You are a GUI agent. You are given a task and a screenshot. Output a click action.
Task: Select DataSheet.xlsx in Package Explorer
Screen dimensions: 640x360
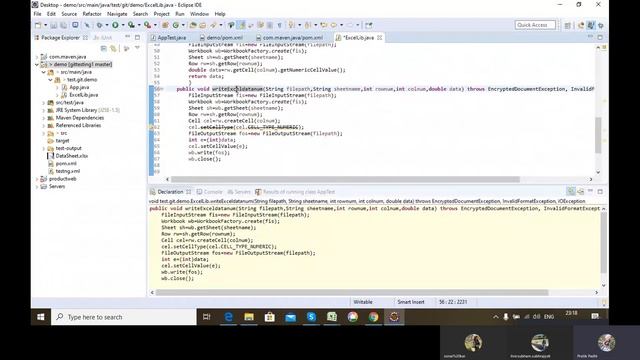[x=71, y=156]
